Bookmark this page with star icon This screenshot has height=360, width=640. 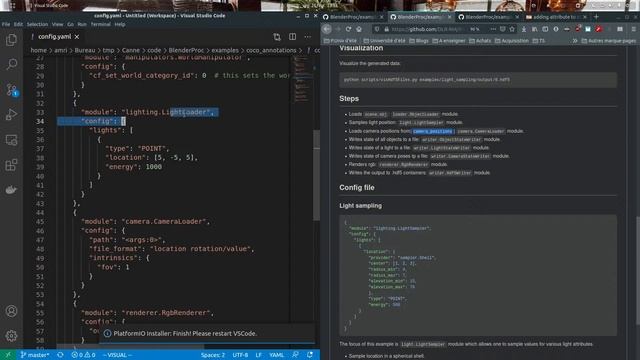(512, 29)
